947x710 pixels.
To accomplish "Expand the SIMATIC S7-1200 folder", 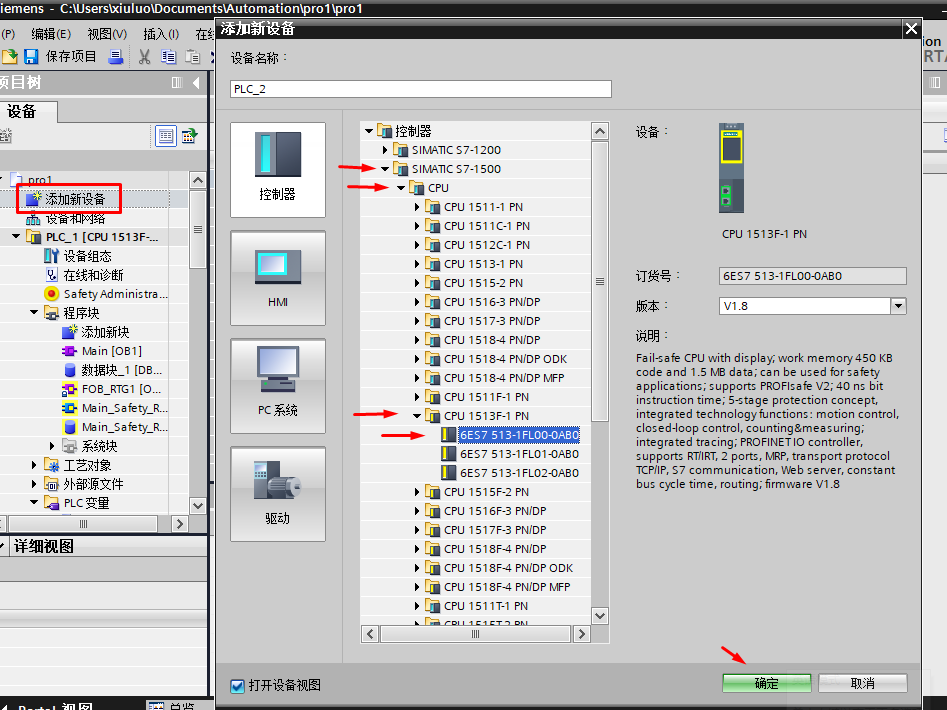I will [x=386, y=150].
